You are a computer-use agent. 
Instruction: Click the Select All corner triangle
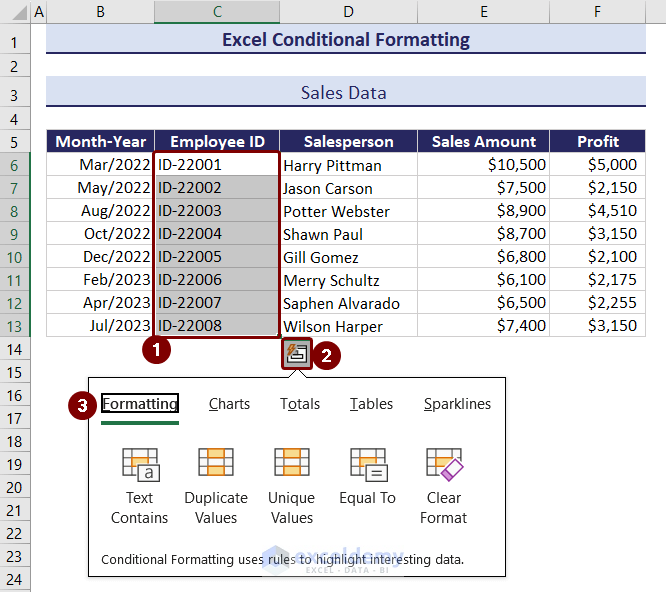click(19, 12)
